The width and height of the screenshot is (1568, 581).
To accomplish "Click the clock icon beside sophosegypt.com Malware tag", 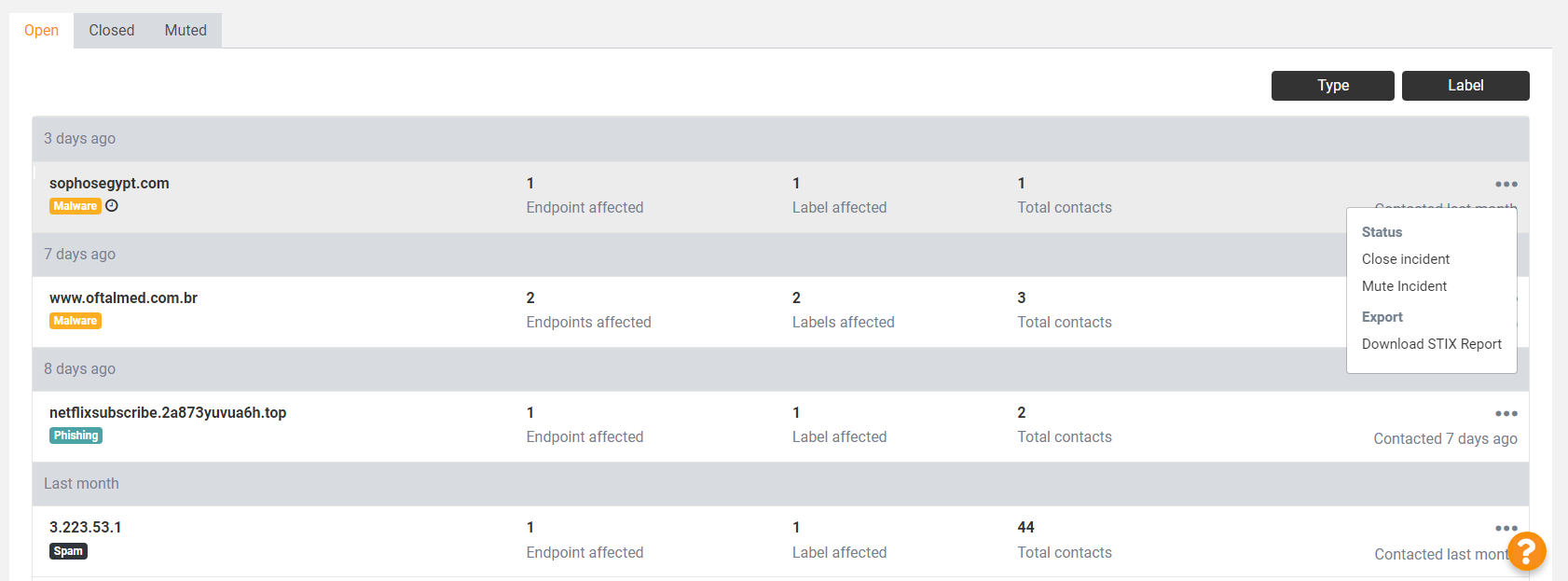I will pyautogui.click(x=112, y=206).
